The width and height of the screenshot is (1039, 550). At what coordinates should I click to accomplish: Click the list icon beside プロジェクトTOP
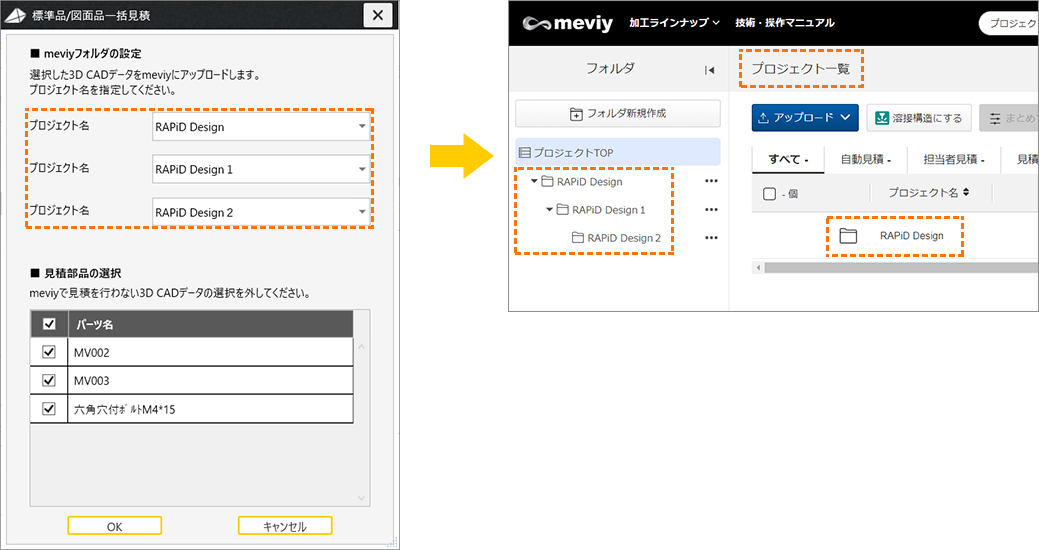pyautogui.click(x=524, y=153)
